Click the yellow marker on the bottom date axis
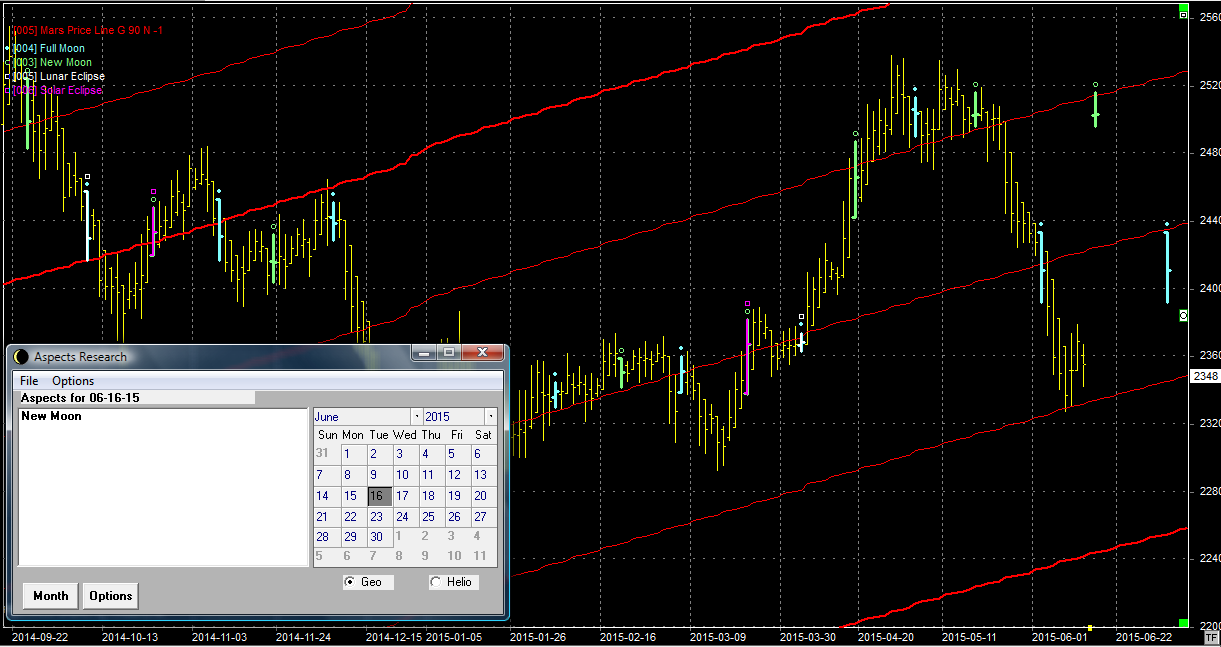The image size is (1221, 647). coord(1091,627)
